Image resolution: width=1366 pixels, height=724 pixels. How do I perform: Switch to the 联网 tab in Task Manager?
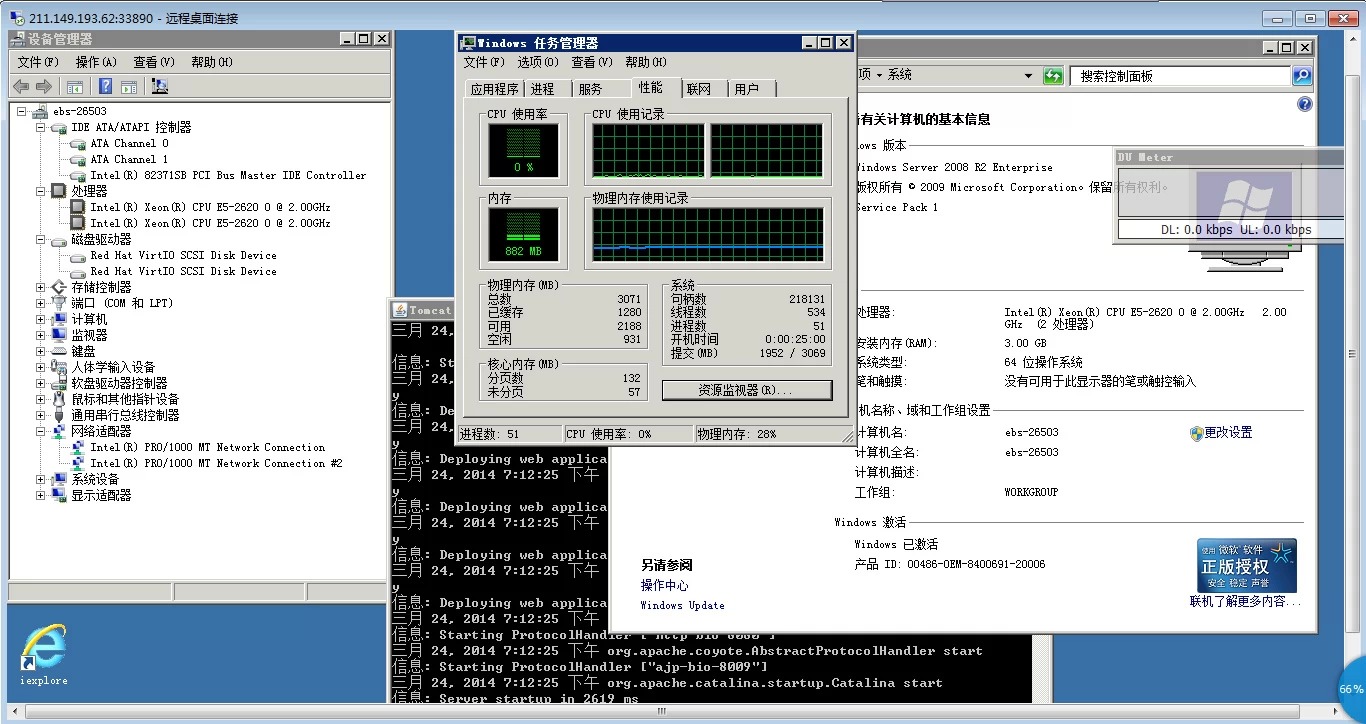click(699, 89)
